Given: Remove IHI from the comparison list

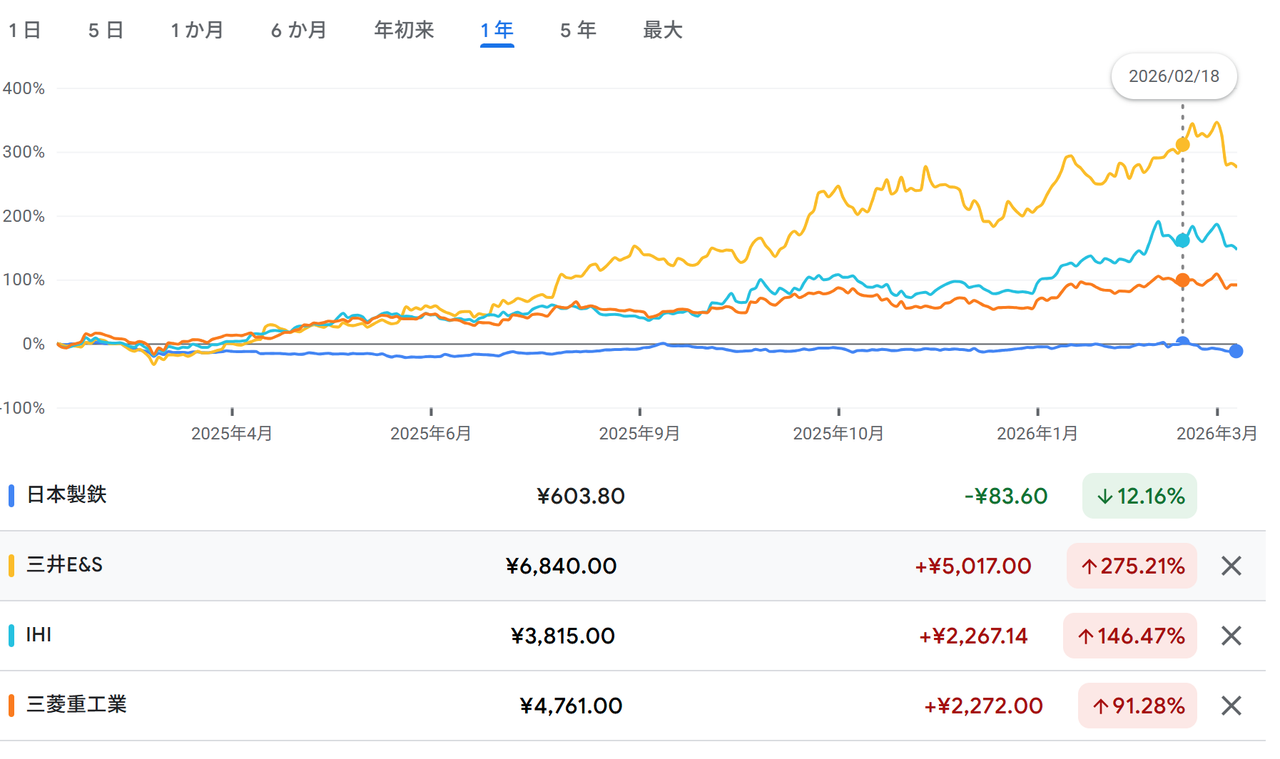Looking at the screenshot, I should click(x=1231, y=636).
